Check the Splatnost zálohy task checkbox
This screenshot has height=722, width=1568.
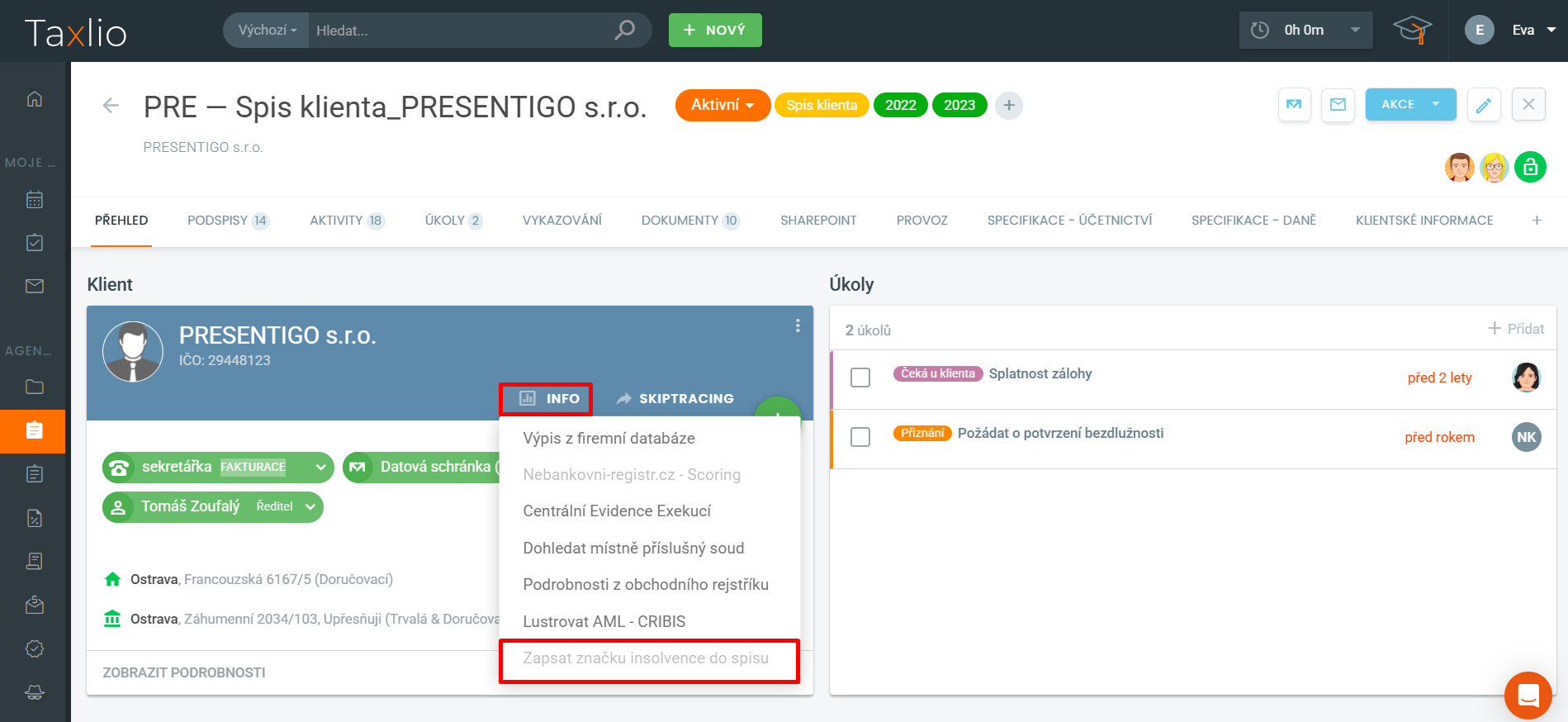860,378
